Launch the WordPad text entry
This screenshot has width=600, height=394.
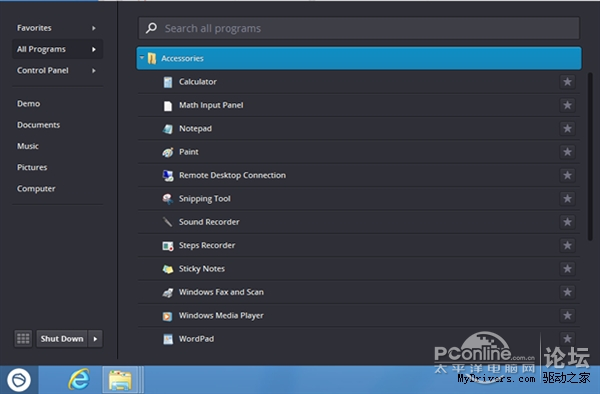point(196,339)
